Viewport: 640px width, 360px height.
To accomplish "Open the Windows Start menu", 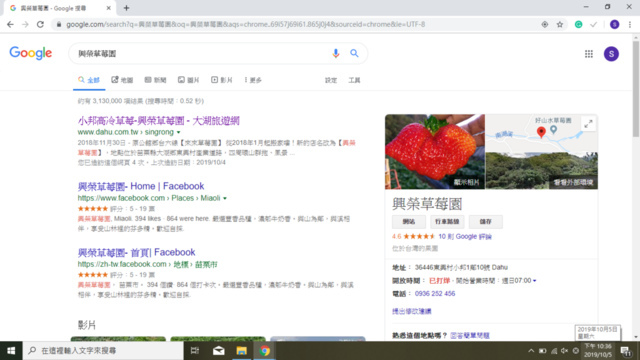I will coord(11,351).
